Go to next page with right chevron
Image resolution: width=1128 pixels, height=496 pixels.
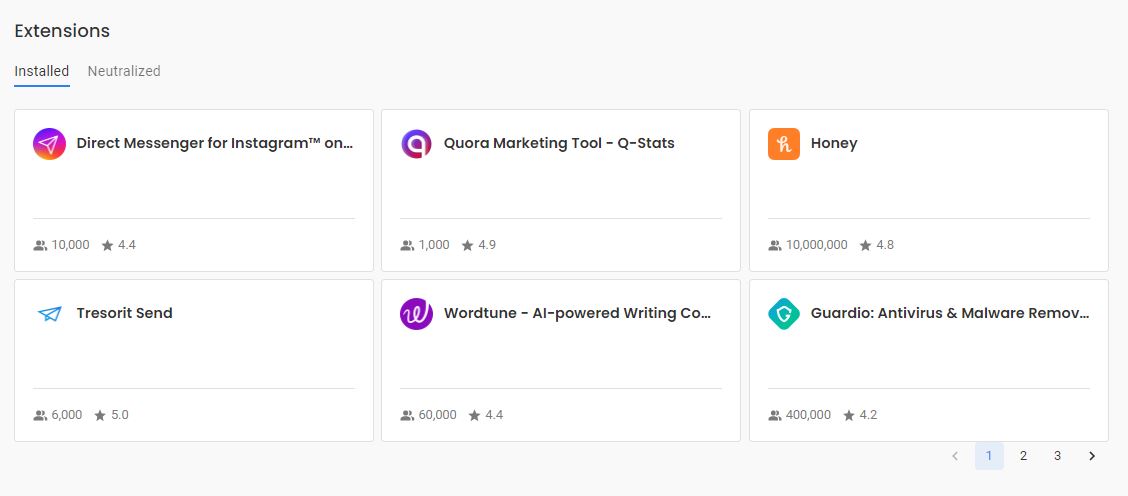point(1092,456)
